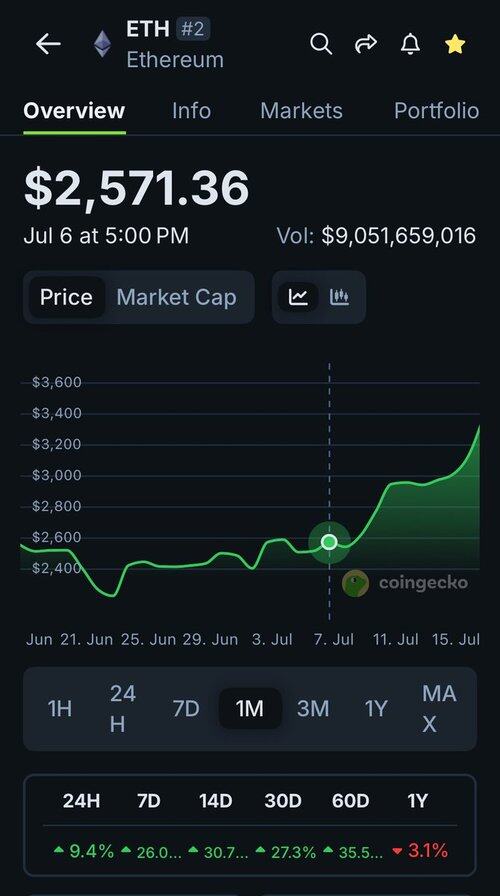Open the Info tab
The height and width of the screenshot is (896, 500).
191,111
